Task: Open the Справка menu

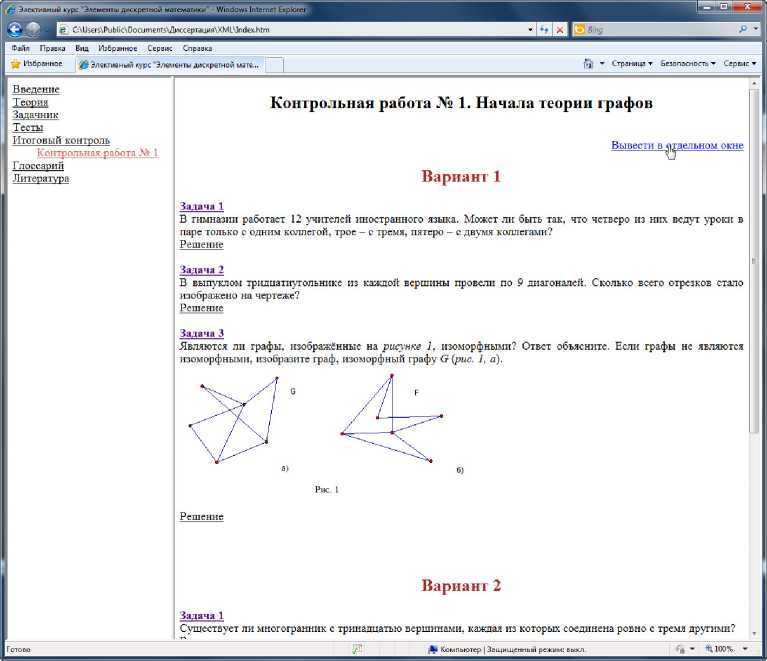Action: coord(197,48)
